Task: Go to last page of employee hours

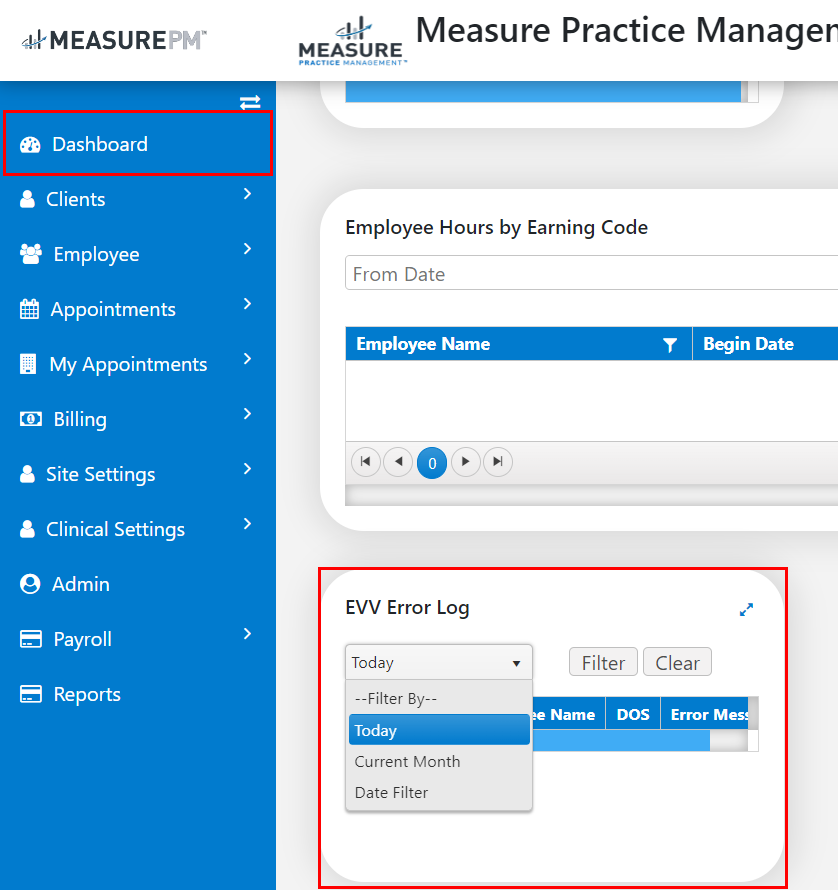Action: click(x=498, y=462)
